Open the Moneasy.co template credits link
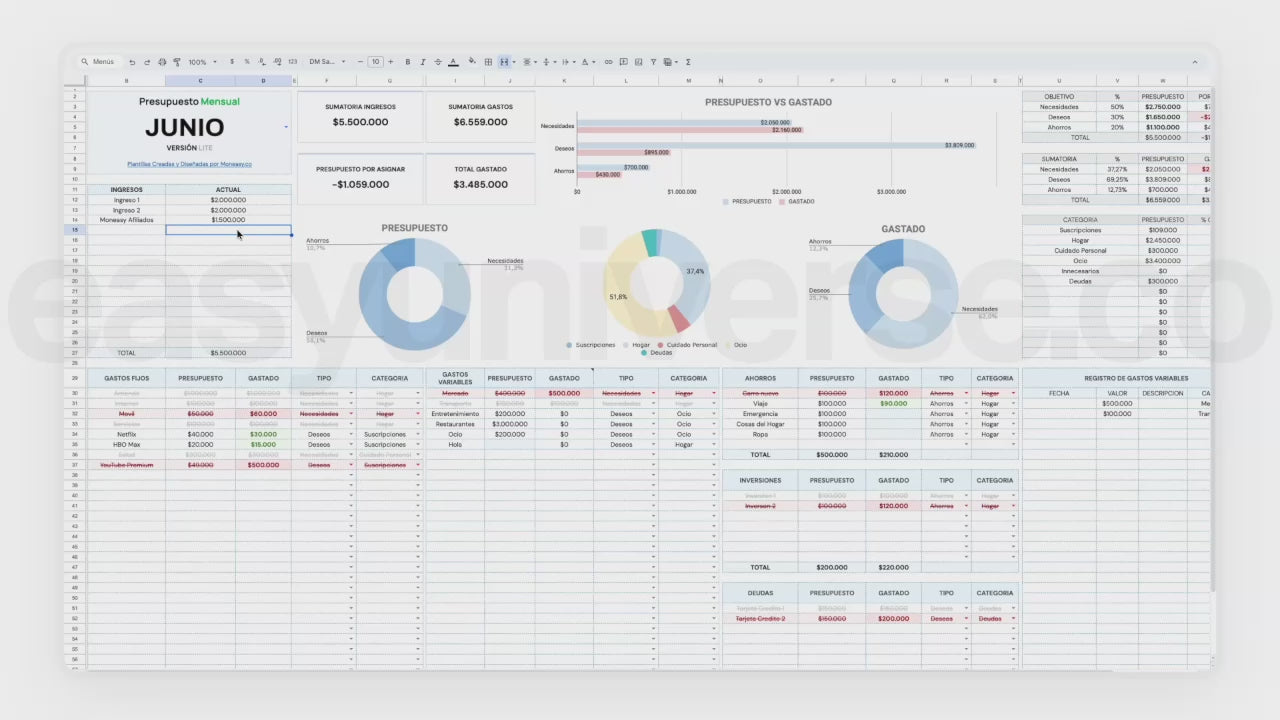Image resolution: width=1280 pixels, height=720 pixels. pyautogui.click(x=189, y=164)
